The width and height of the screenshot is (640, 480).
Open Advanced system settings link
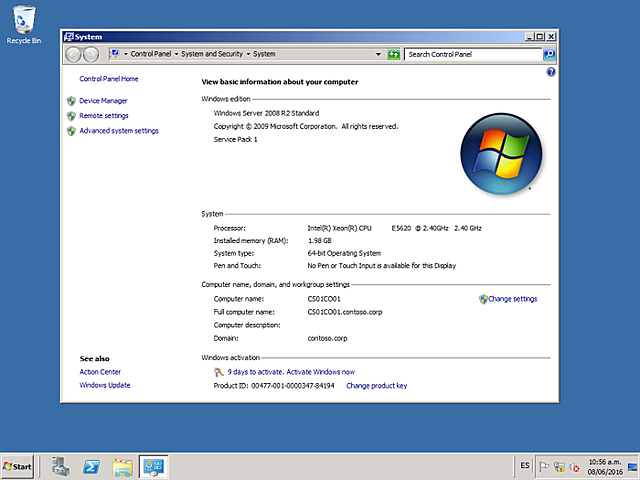119,131
